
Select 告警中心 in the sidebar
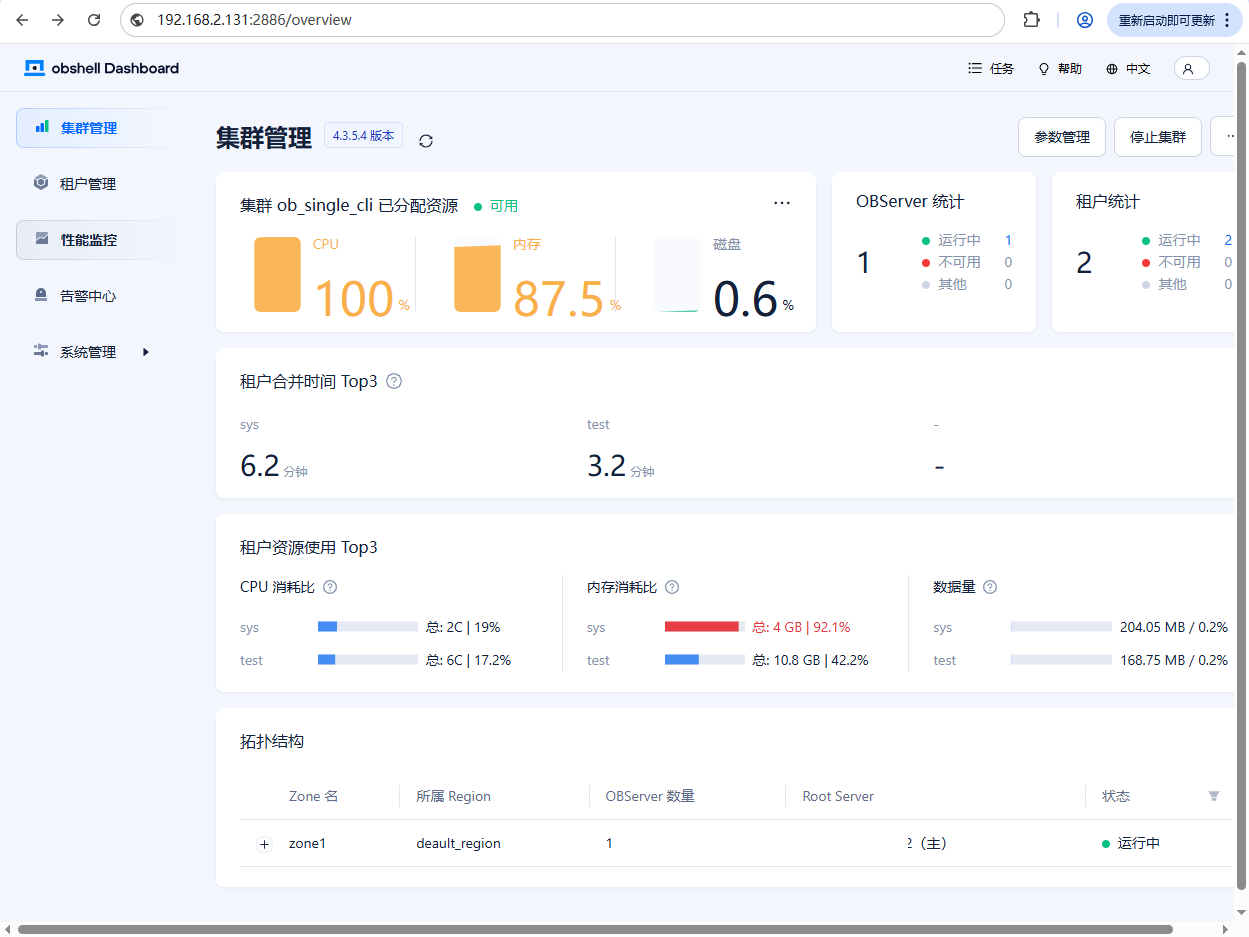(x=88, y=296)
